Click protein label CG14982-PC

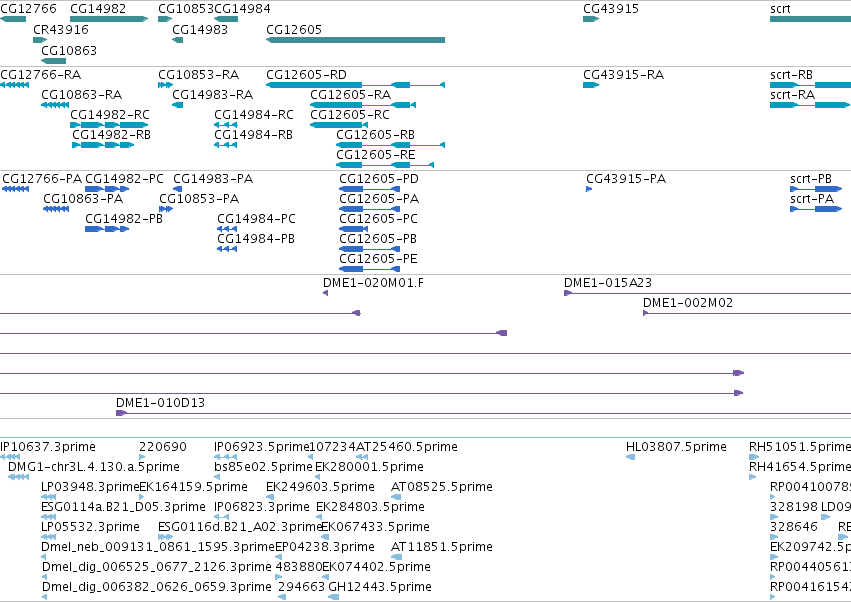[x=124, y=179]
